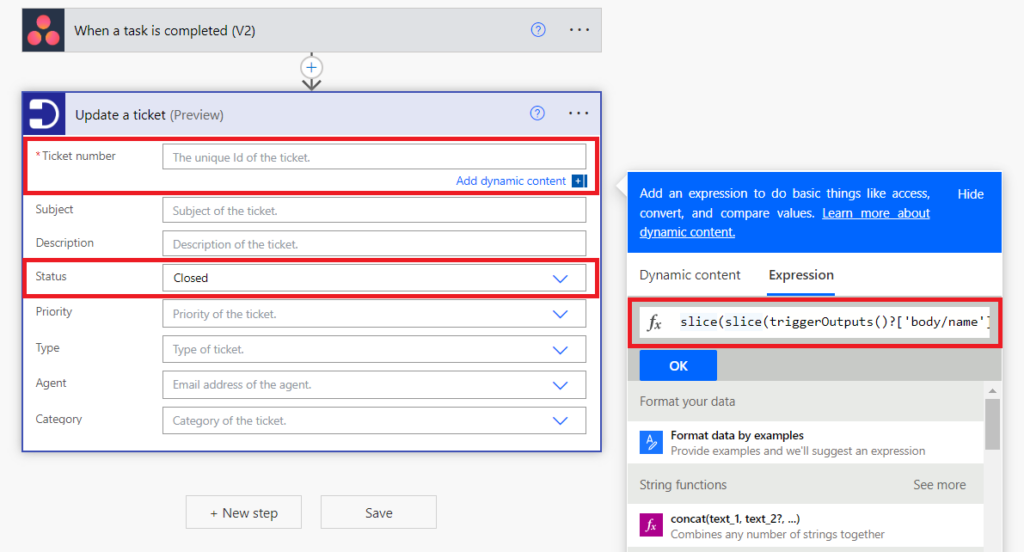Click See more next to String functions
1024x552 pixels.
(939, 485)
